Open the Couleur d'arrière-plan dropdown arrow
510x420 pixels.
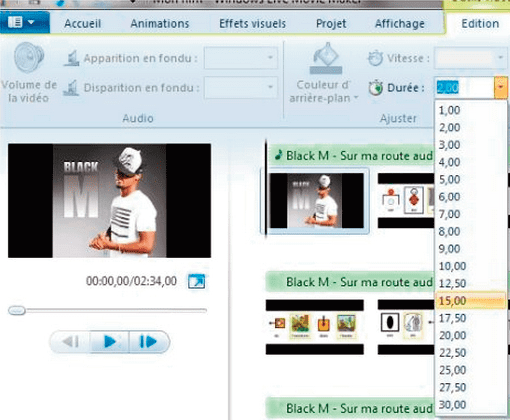tap(356, 98)
